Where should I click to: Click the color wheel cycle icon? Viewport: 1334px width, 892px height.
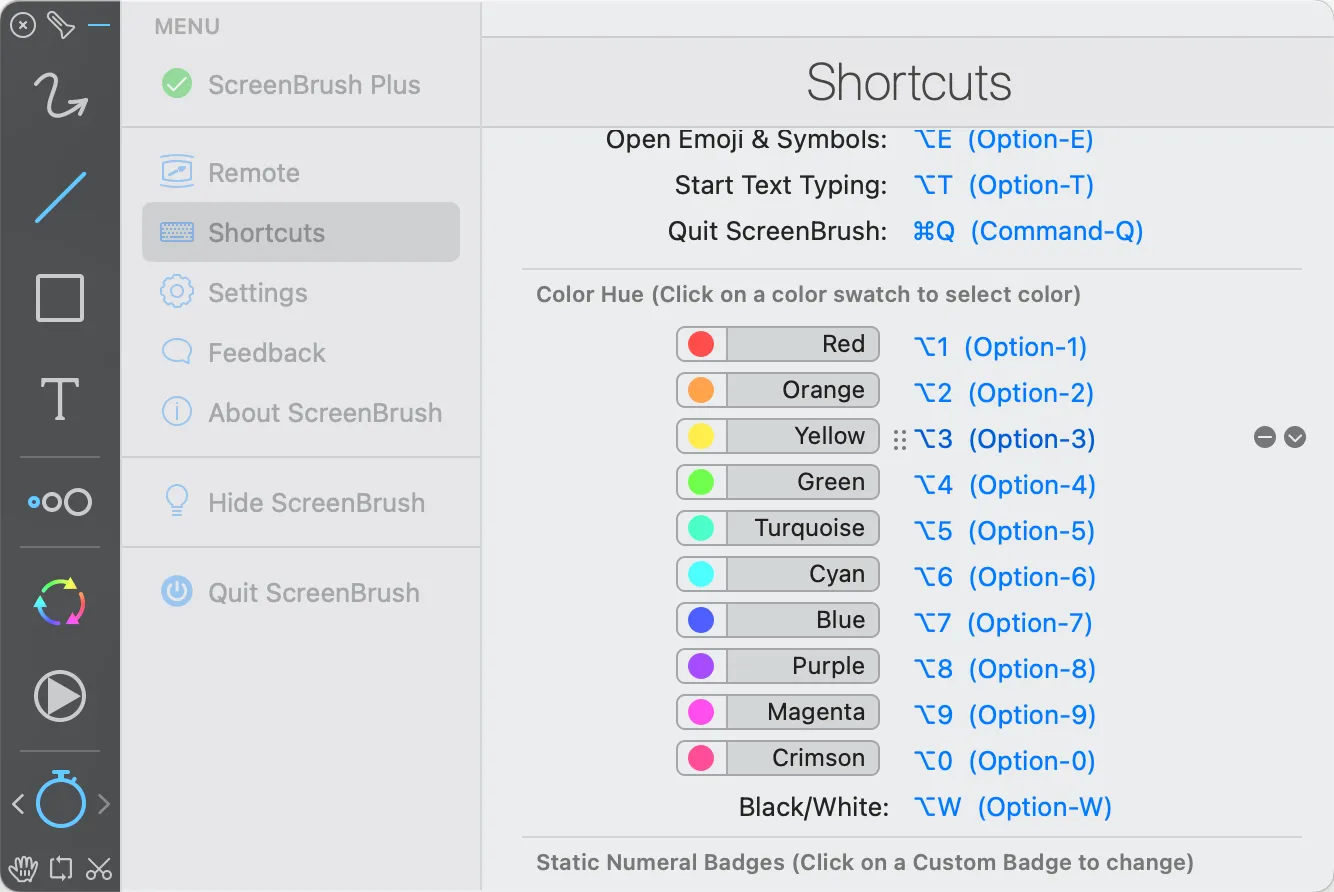60,602
